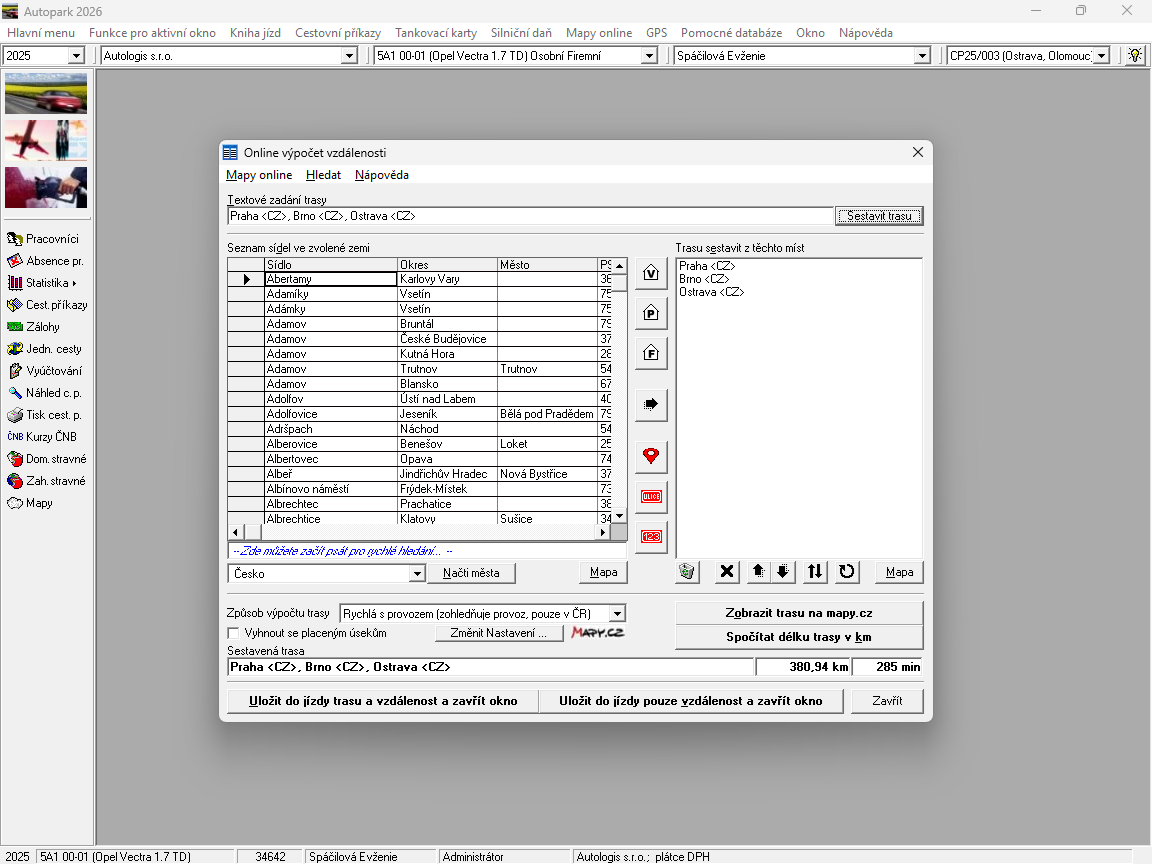
Task: Click the black arrow add-to-route button
Action: (651, 404)
